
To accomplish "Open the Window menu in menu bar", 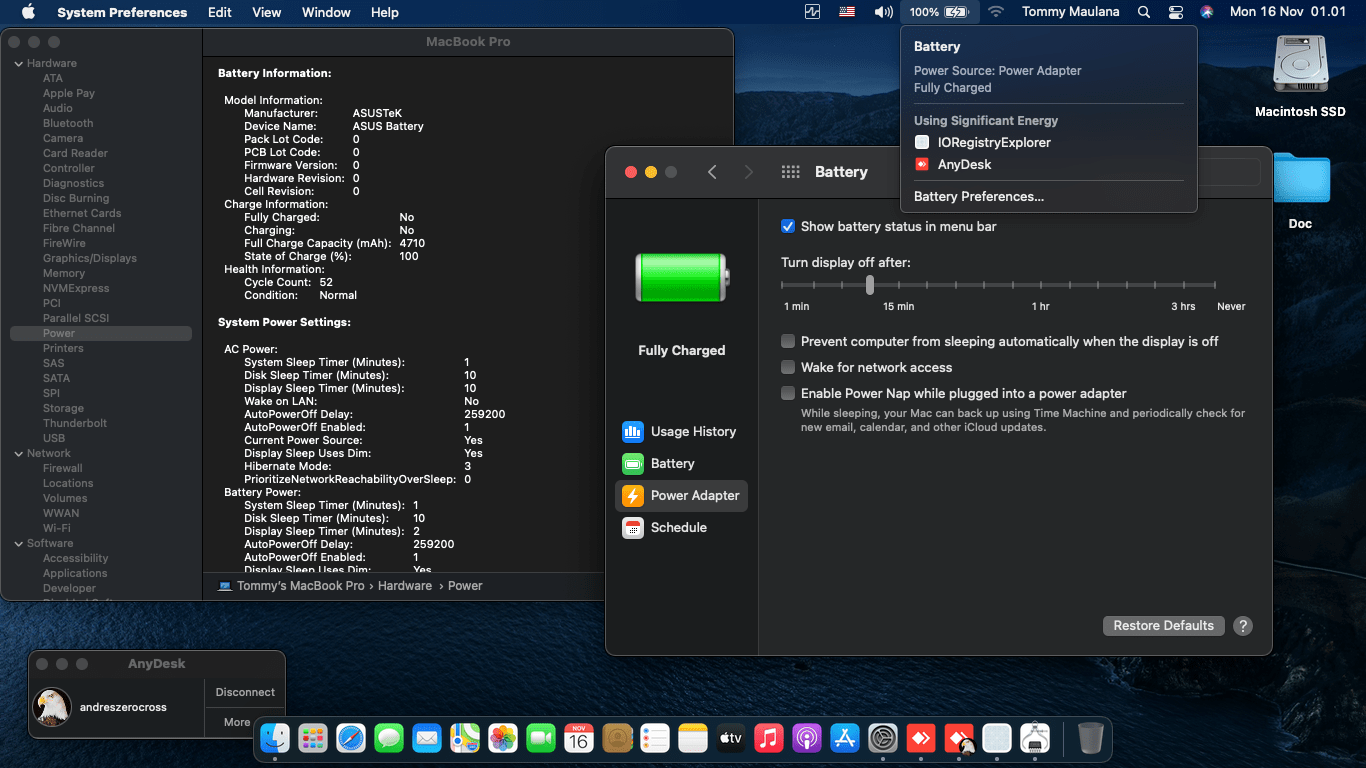I will click(326, 12).
